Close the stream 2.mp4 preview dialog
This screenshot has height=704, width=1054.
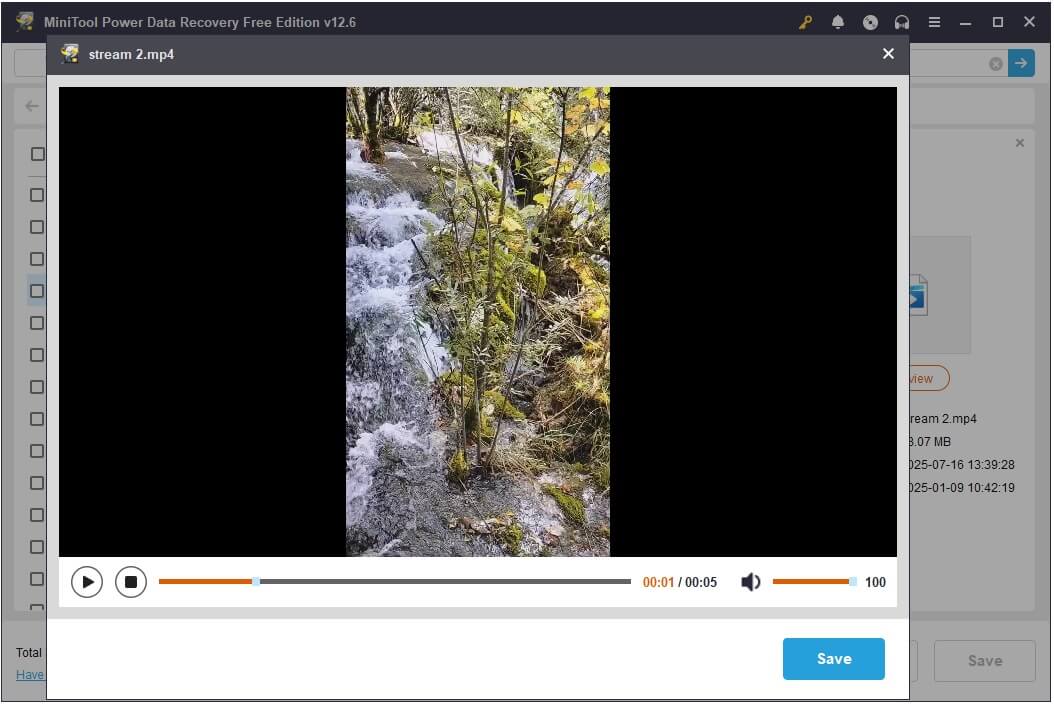[888, 54]
